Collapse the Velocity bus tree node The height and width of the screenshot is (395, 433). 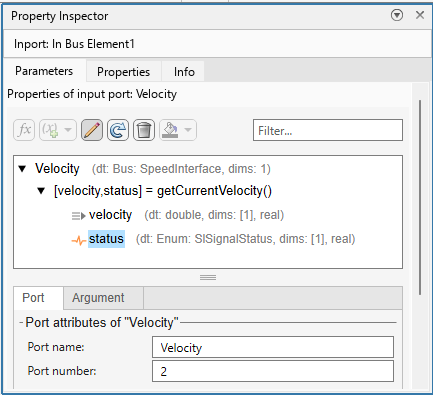[22, 169]
